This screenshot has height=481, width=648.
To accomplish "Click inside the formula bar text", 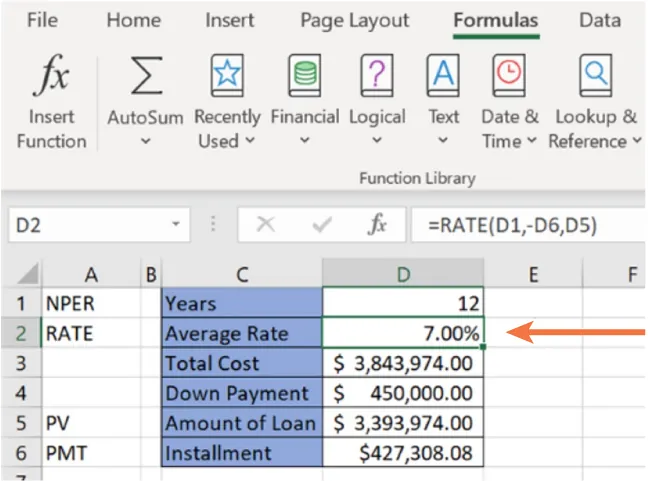I will pos(520,225).
